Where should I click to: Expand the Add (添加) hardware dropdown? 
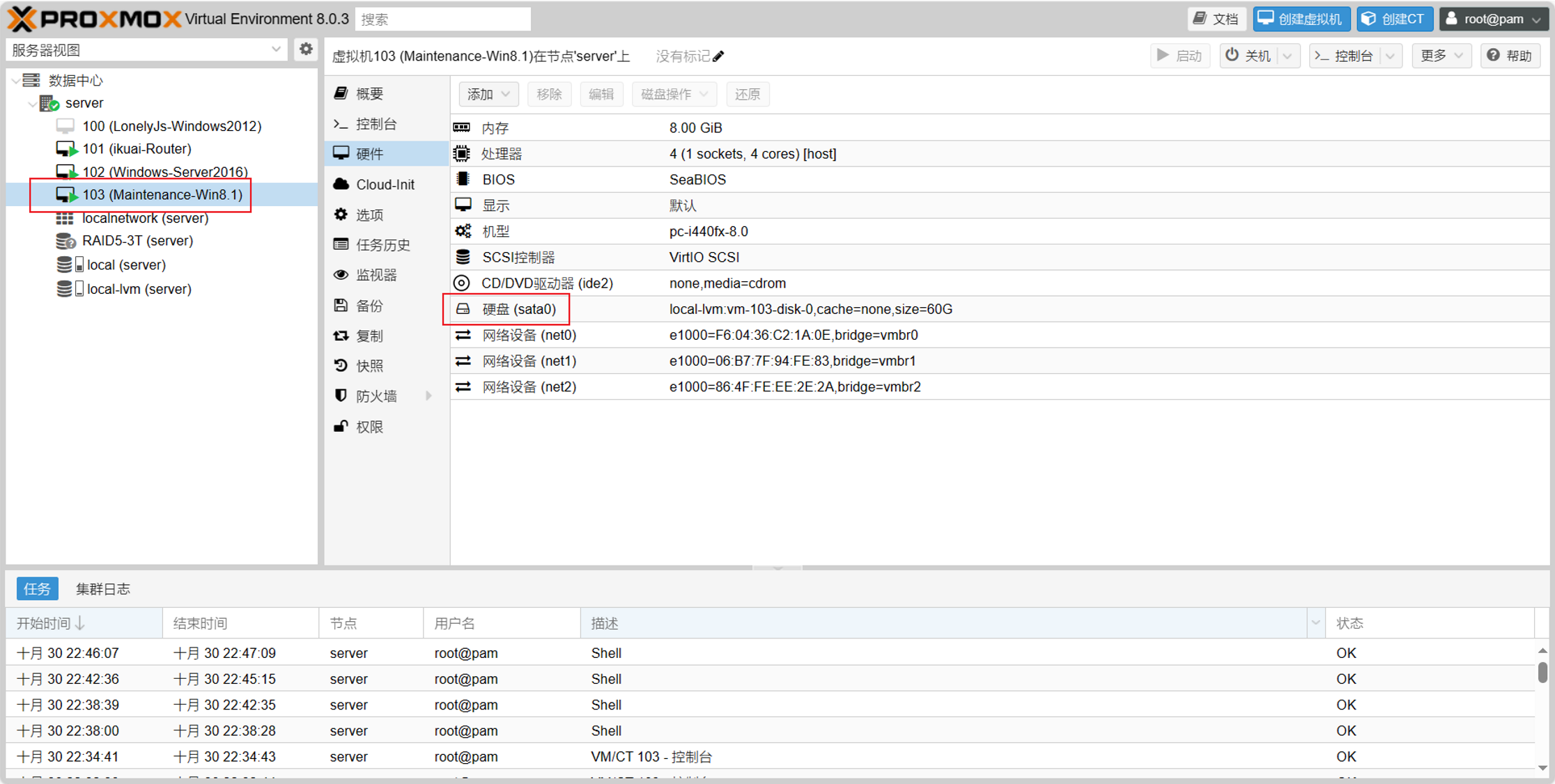[488, 94]
